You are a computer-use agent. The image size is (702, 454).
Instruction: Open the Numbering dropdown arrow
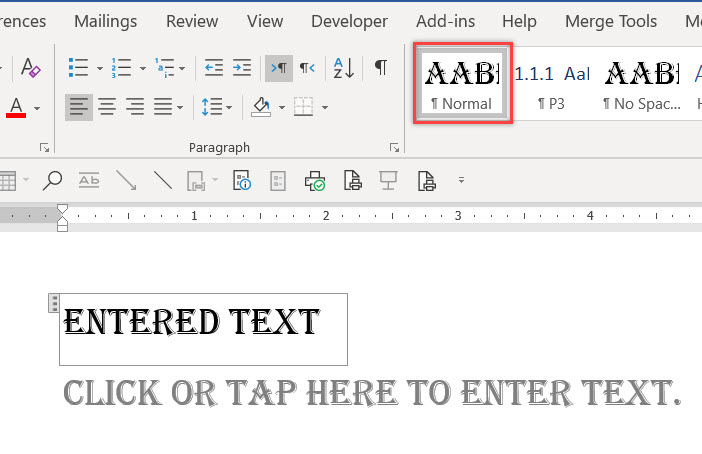(143, 69)
